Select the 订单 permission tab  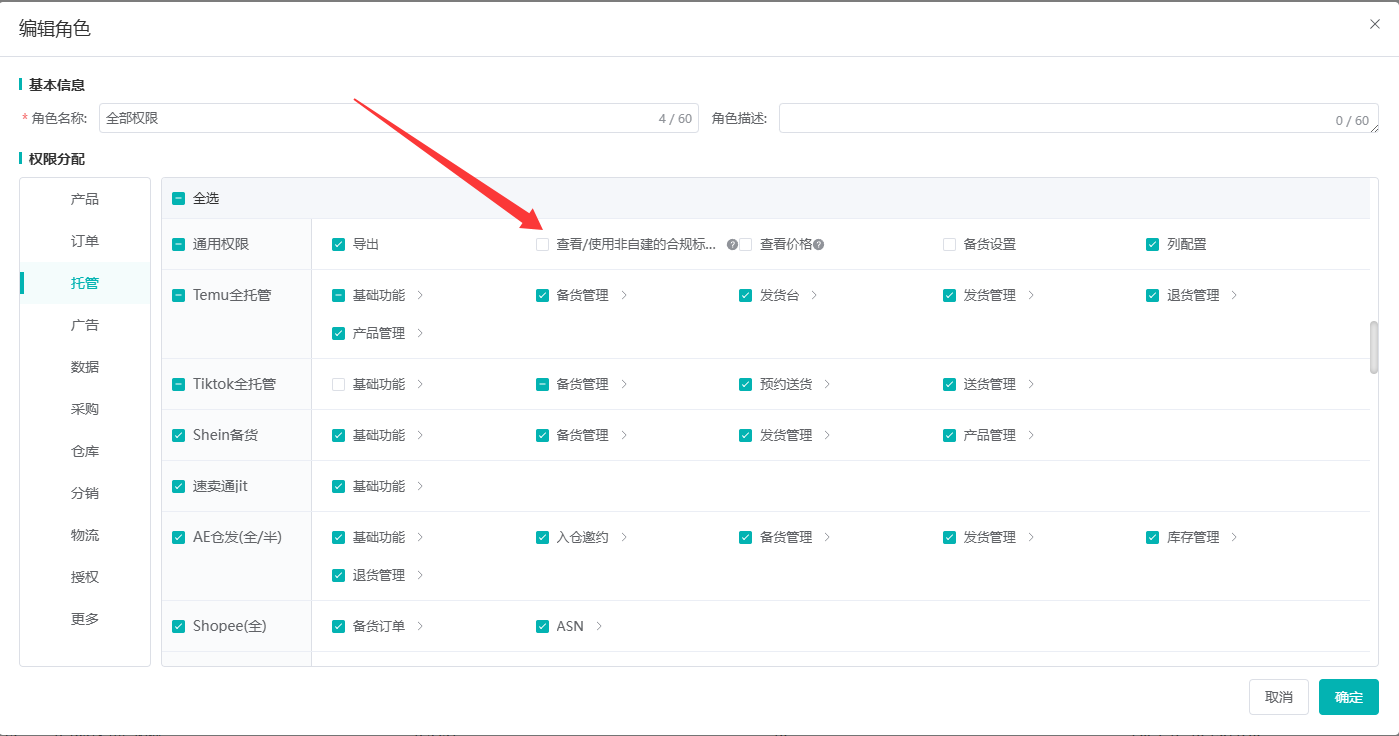coord(85,242)
